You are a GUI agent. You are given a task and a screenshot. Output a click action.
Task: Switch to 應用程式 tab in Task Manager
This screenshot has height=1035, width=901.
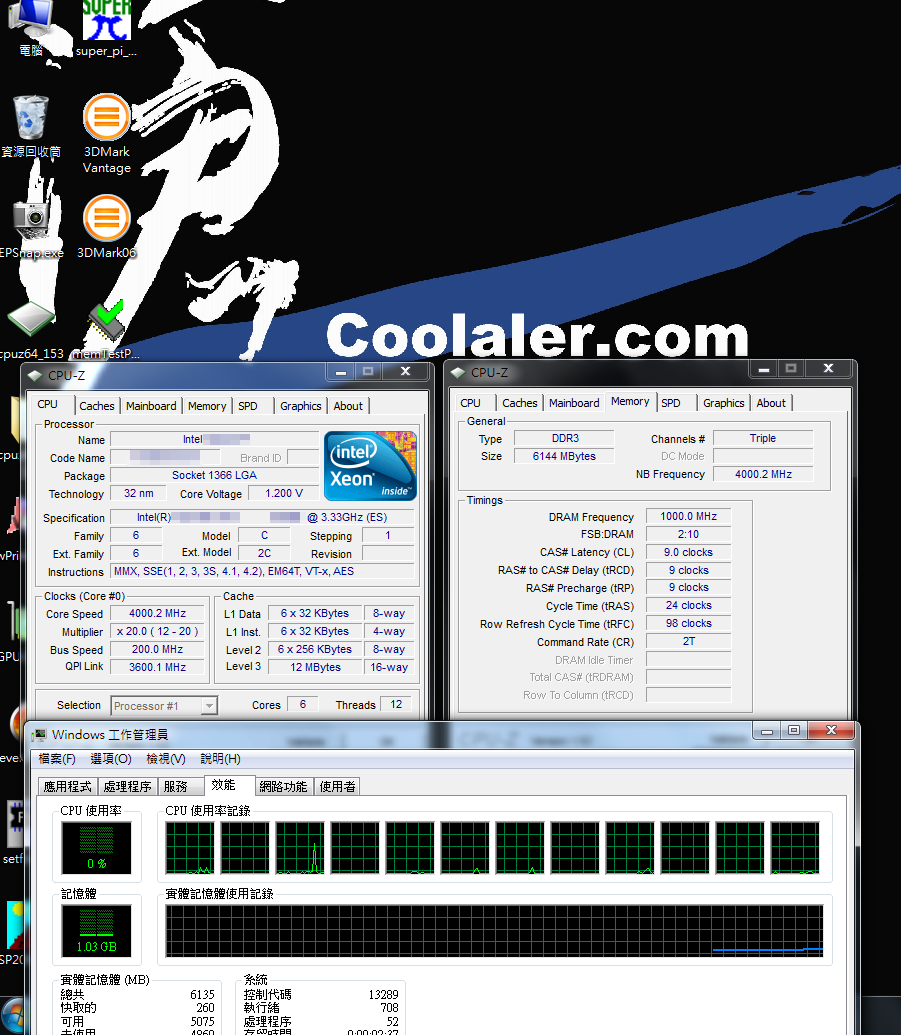[x=67, y=787]
